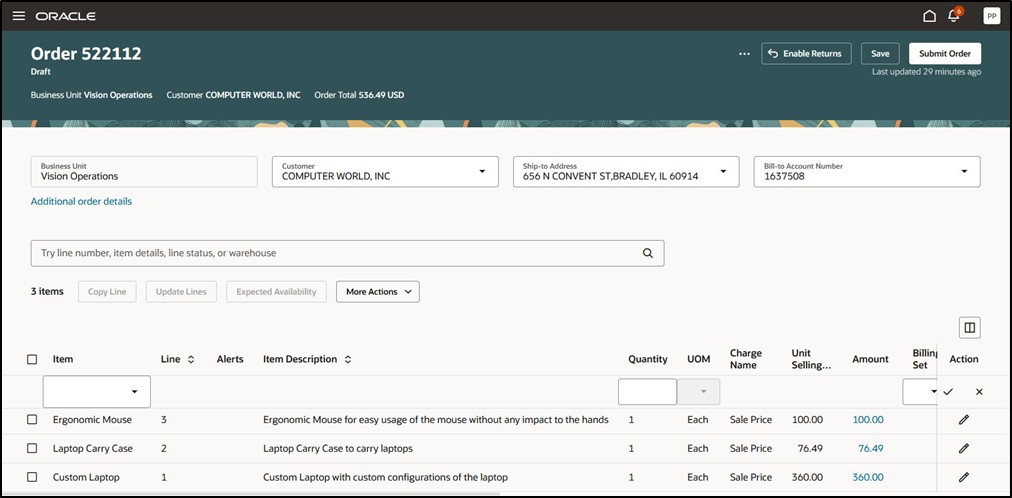Viewport: 1012px width, 498px height.
Task: Check the Laptop Carry Case row checkbox
Action: click(32, 448)
